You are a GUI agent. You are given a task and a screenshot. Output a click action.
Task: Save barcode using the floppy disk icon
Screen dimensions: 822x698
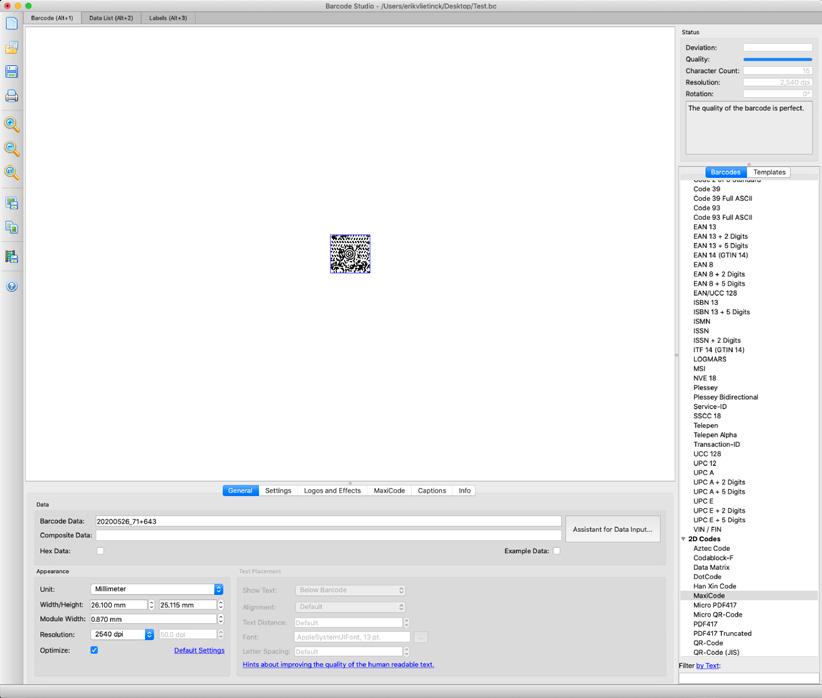coord(12,72)
